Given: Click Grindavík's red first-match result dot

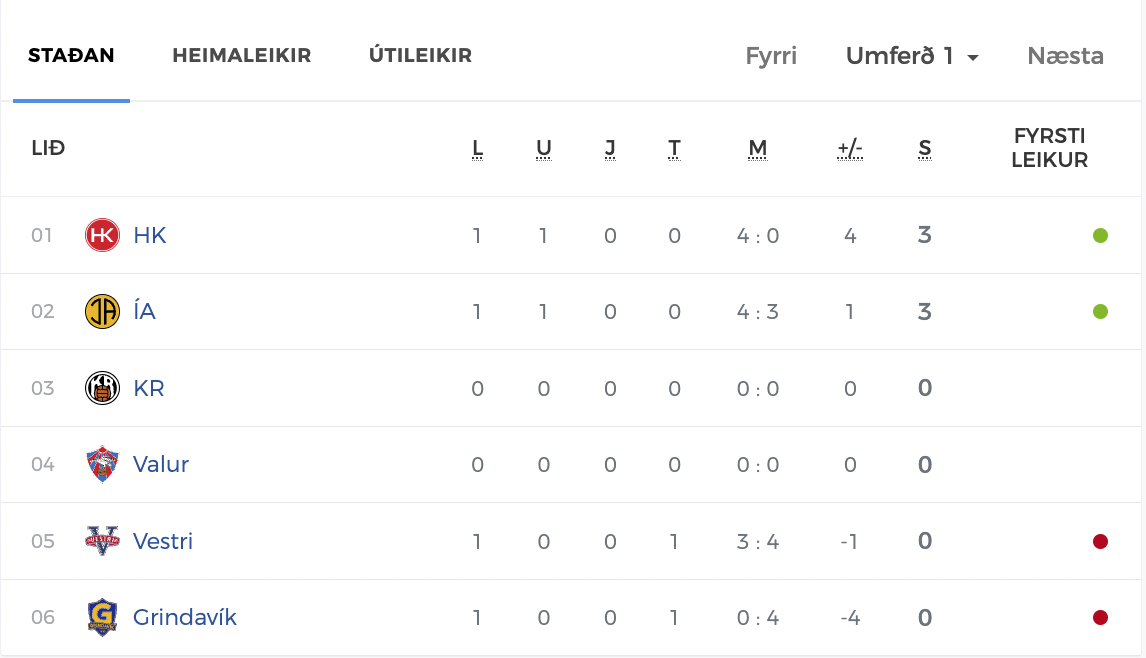Looking at the screenshot, I should [1100, 617].
